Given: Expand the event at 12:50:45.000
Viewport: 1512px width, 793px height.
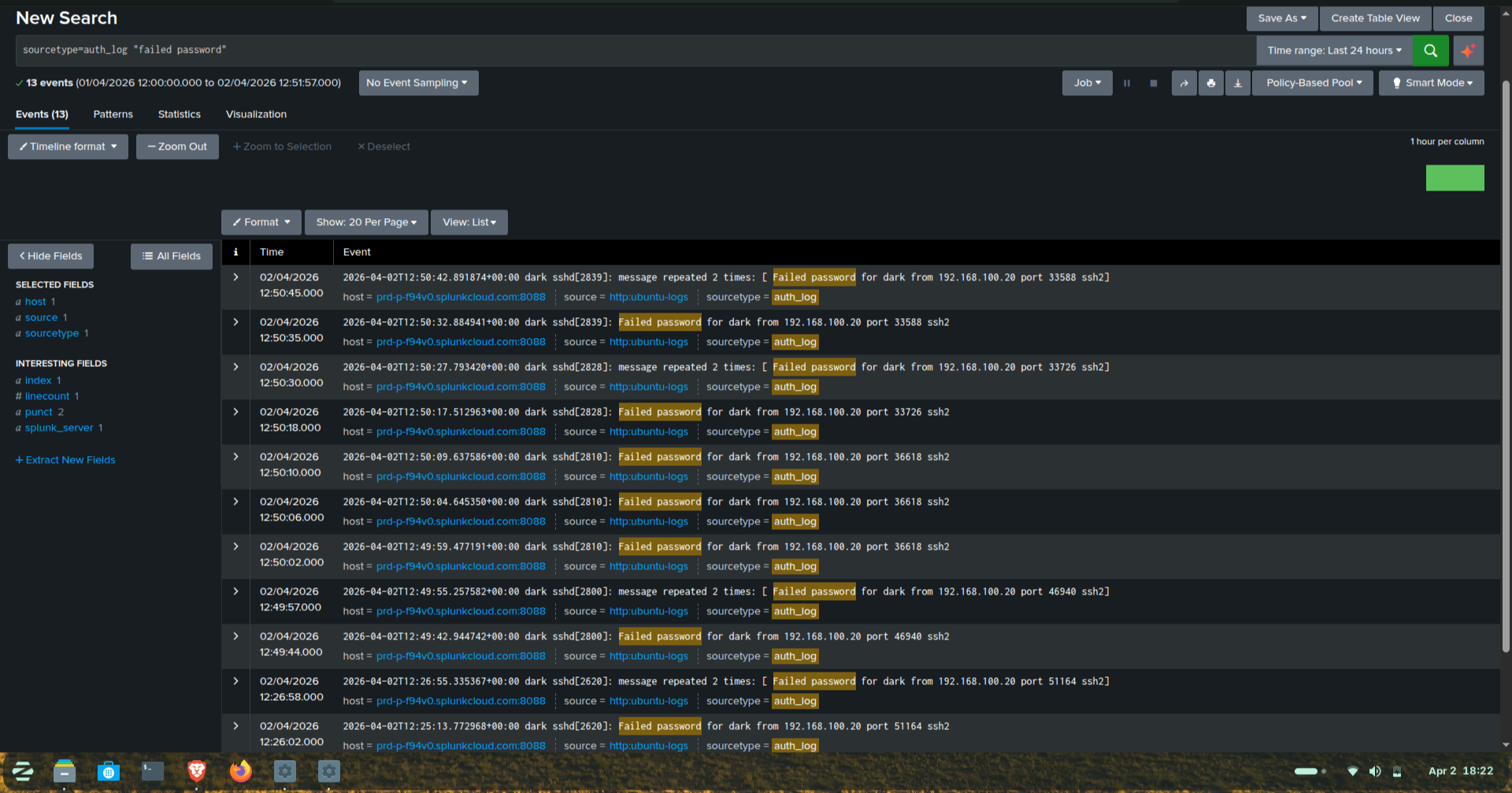Looking at the screenshot, I should 235,277.
